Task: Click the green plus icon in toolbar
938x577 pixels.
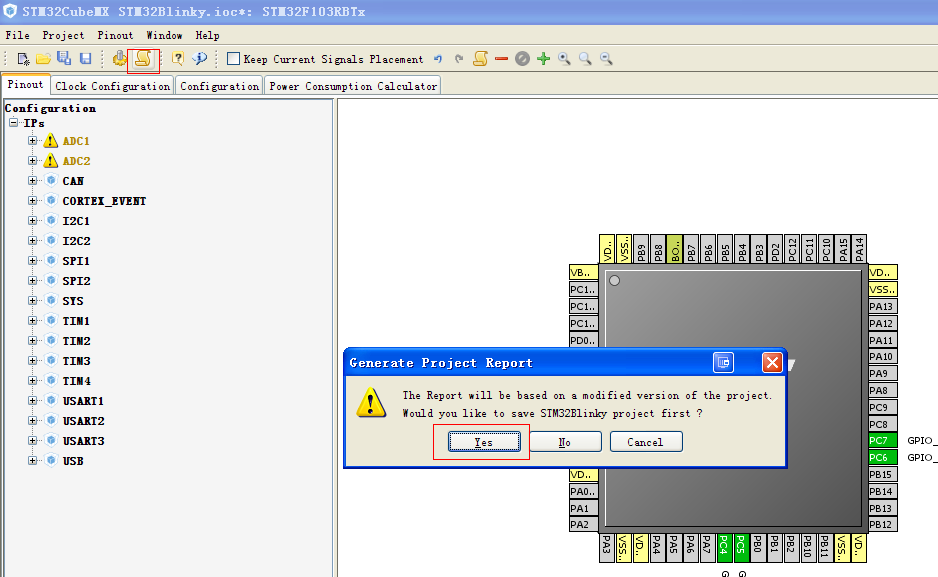Action: (x=543, y=59)
